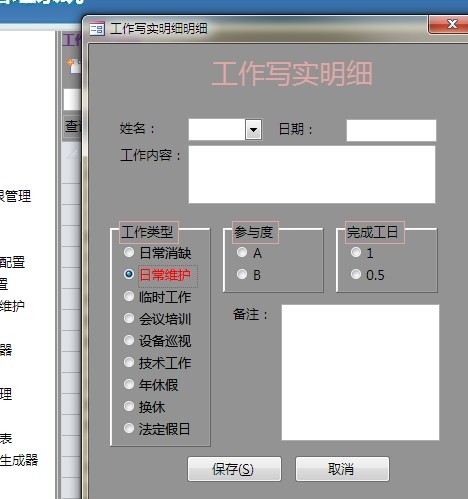Click the 工作内容 text area
468x499 pixels.
pos(312,174)
